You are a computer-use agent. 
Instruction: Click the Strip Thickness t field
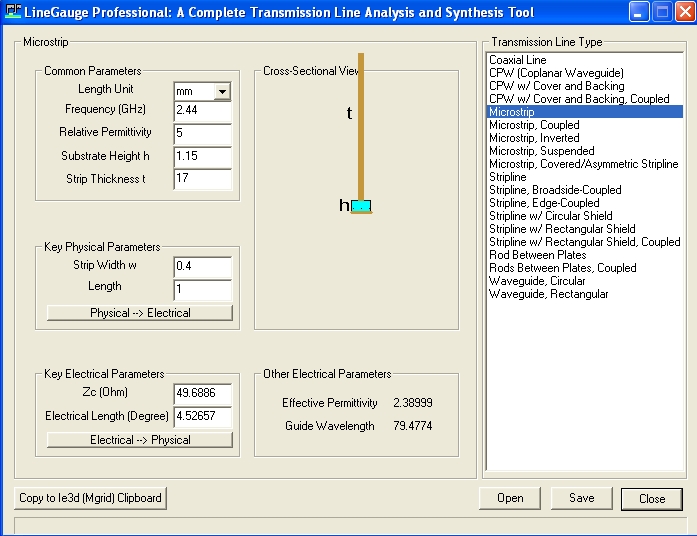[x=203, y=179]
